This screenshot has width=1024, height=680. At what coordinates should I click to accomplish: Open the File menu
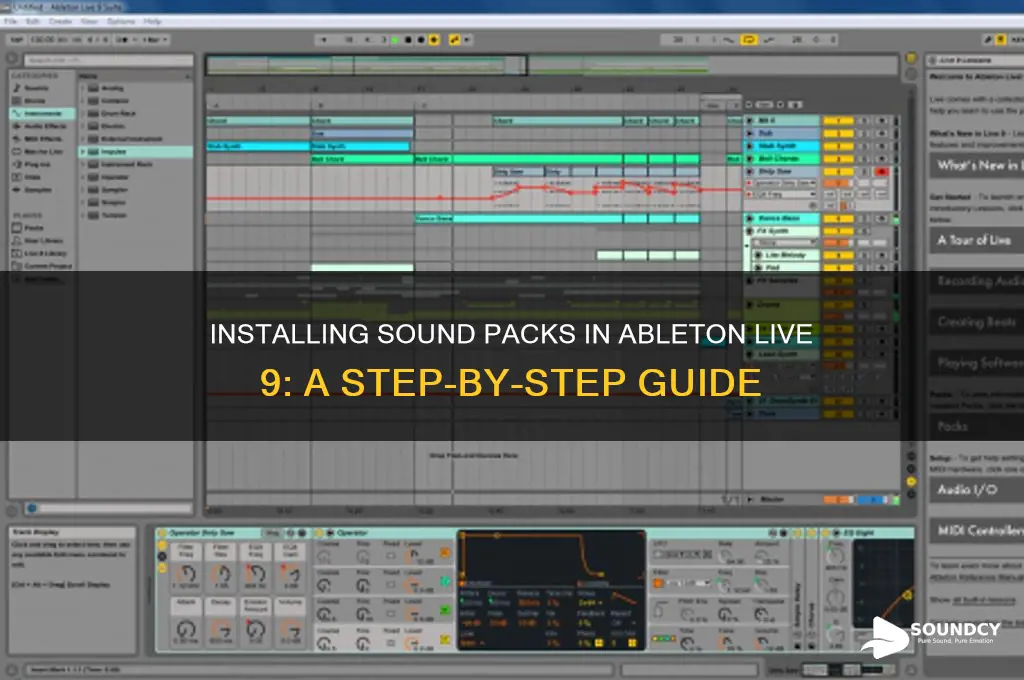click(x=10, y=21)
